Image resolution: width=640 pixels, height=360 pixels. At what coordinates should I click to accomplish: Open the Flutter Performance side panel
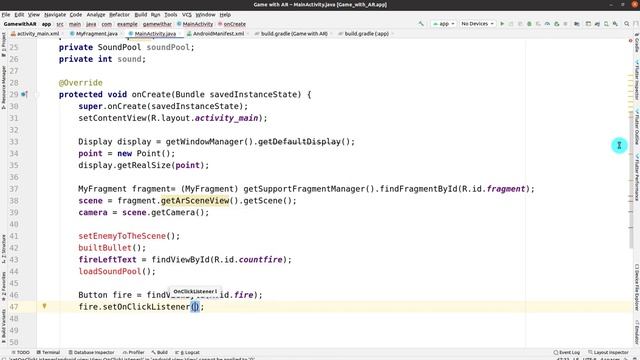[x=636, y=177]
